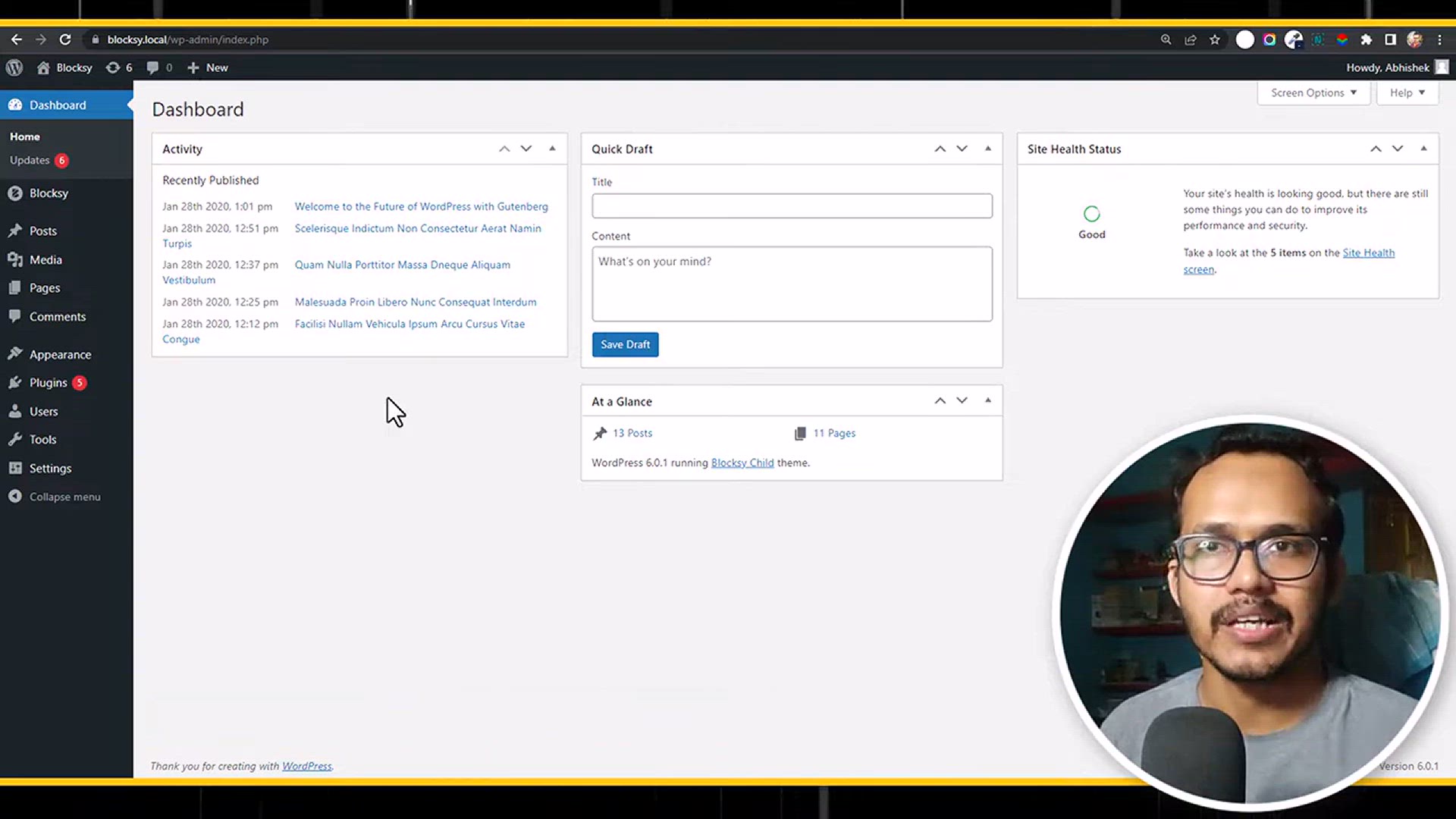The height and width of the screenshot is (819, 1456).
Task: Open the 13 Posts link
Action: click(632, 433)
